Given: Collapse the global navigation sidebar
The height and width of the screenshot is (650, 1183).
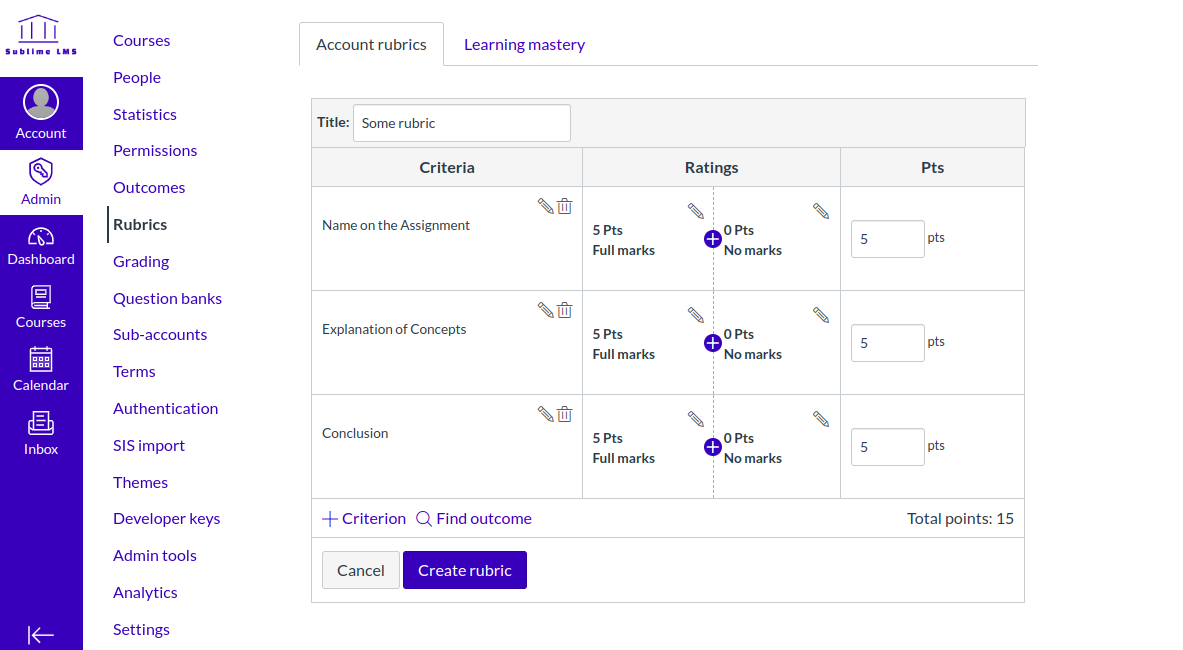Looking at the screenshot, I should tap(41, 635).
